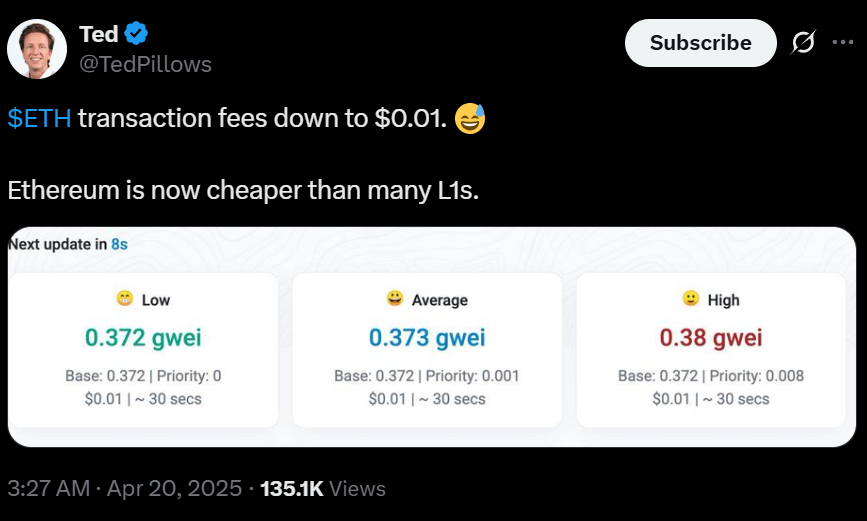Click the Average gas smiley icon
Image resolution: width=867 pixels, height=521 pixels.
[x=395, y=299]
